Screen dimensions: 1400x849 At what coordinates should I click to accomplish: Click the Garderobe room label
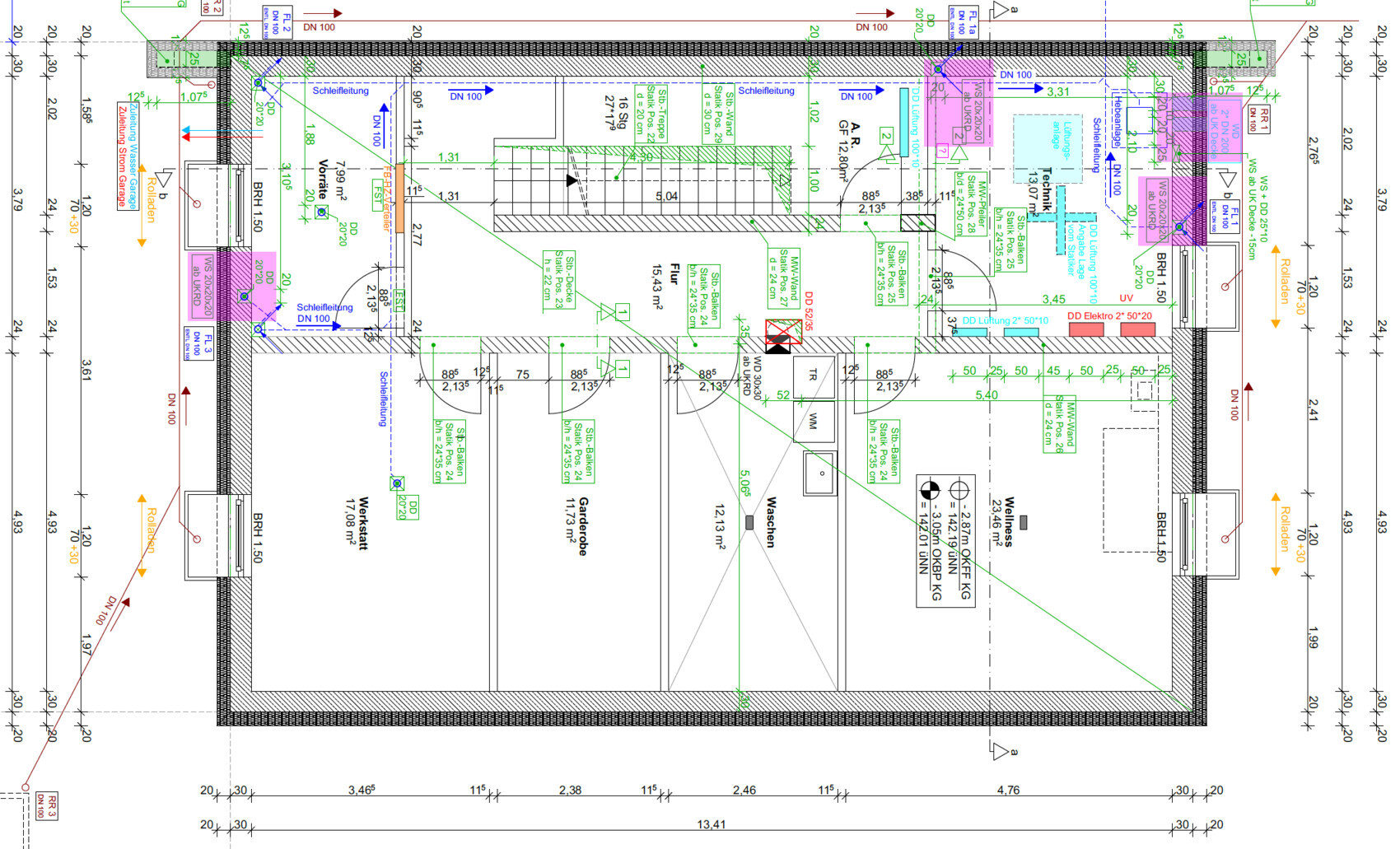tap(577, 525)
